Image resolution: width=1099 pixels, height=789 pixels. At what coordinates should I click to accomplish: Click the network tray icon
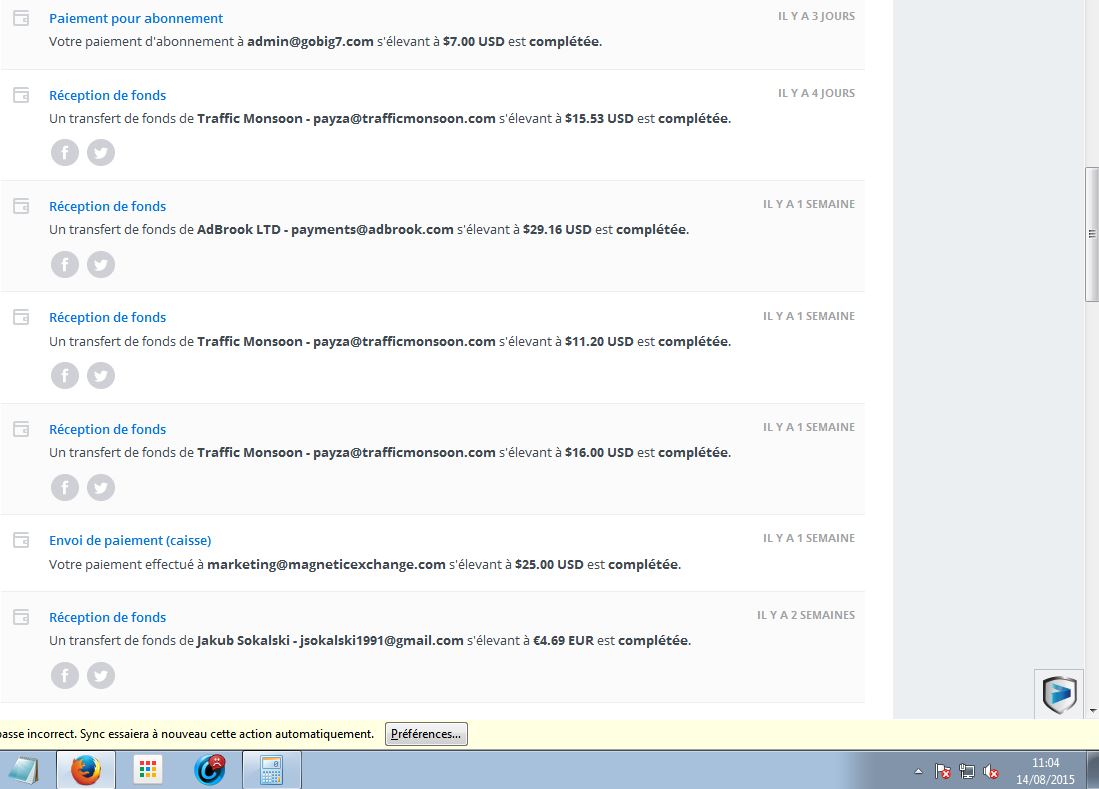[x=967, y=771]
